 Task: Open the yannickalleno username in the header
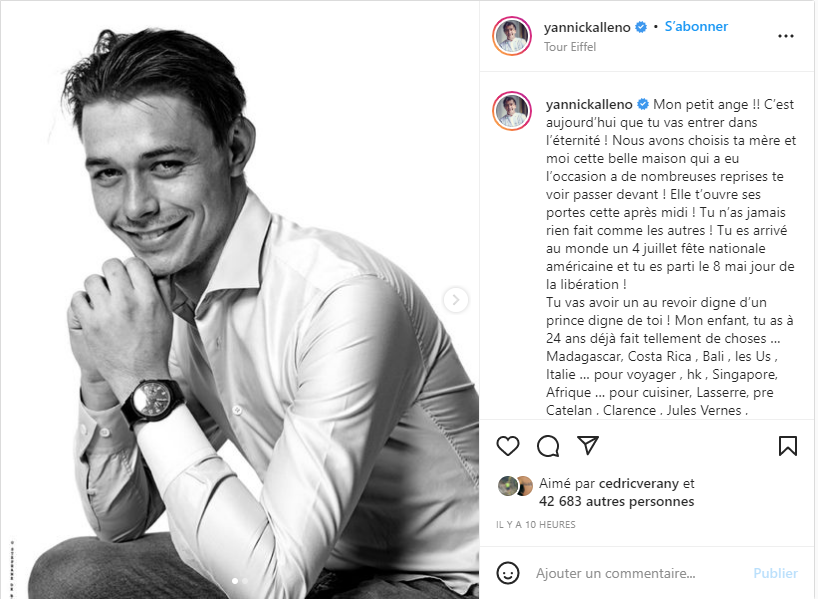pyautogui.click(x=588, y=27)
